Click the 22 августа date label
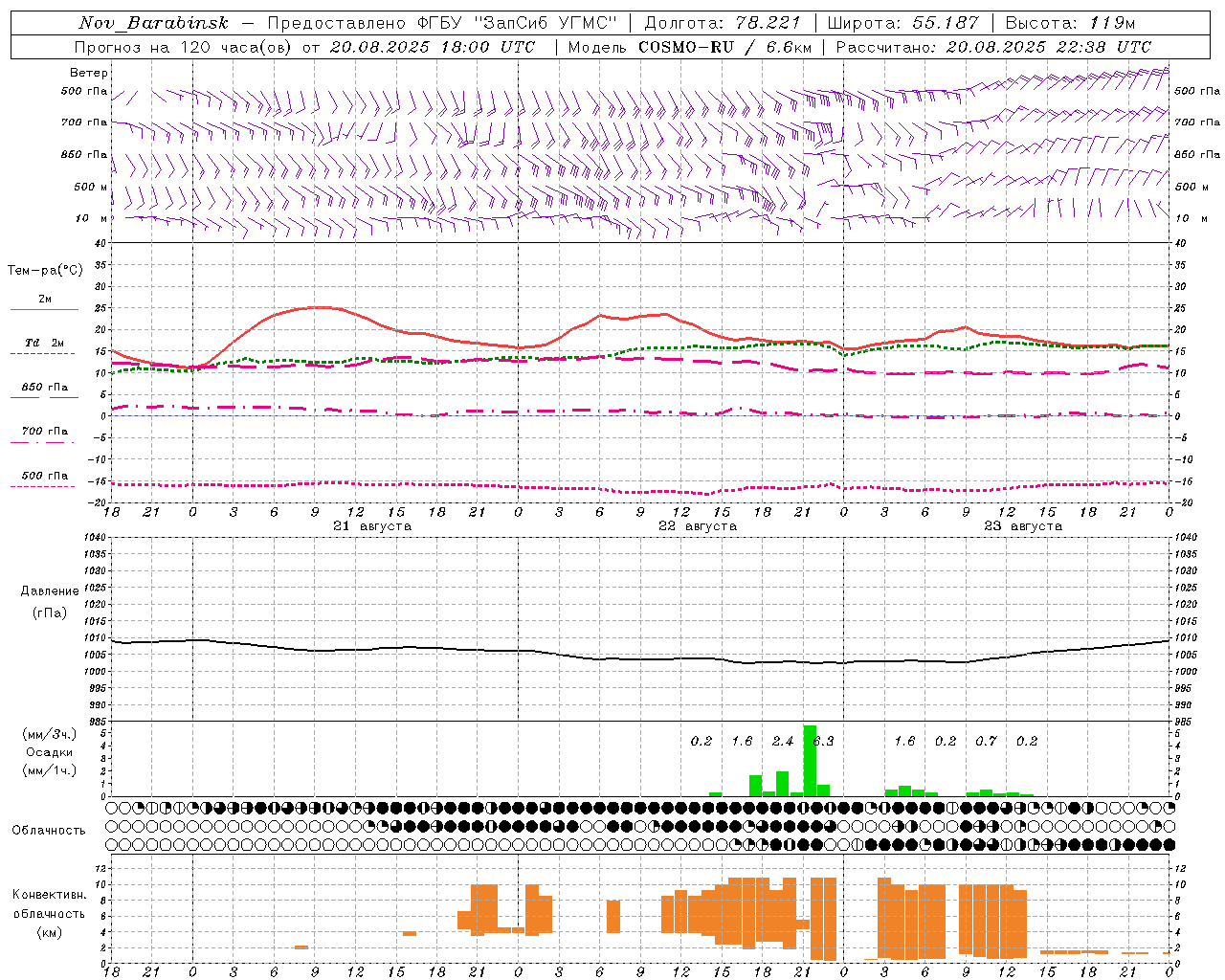 pyautogui.click(x=698, y=526)
